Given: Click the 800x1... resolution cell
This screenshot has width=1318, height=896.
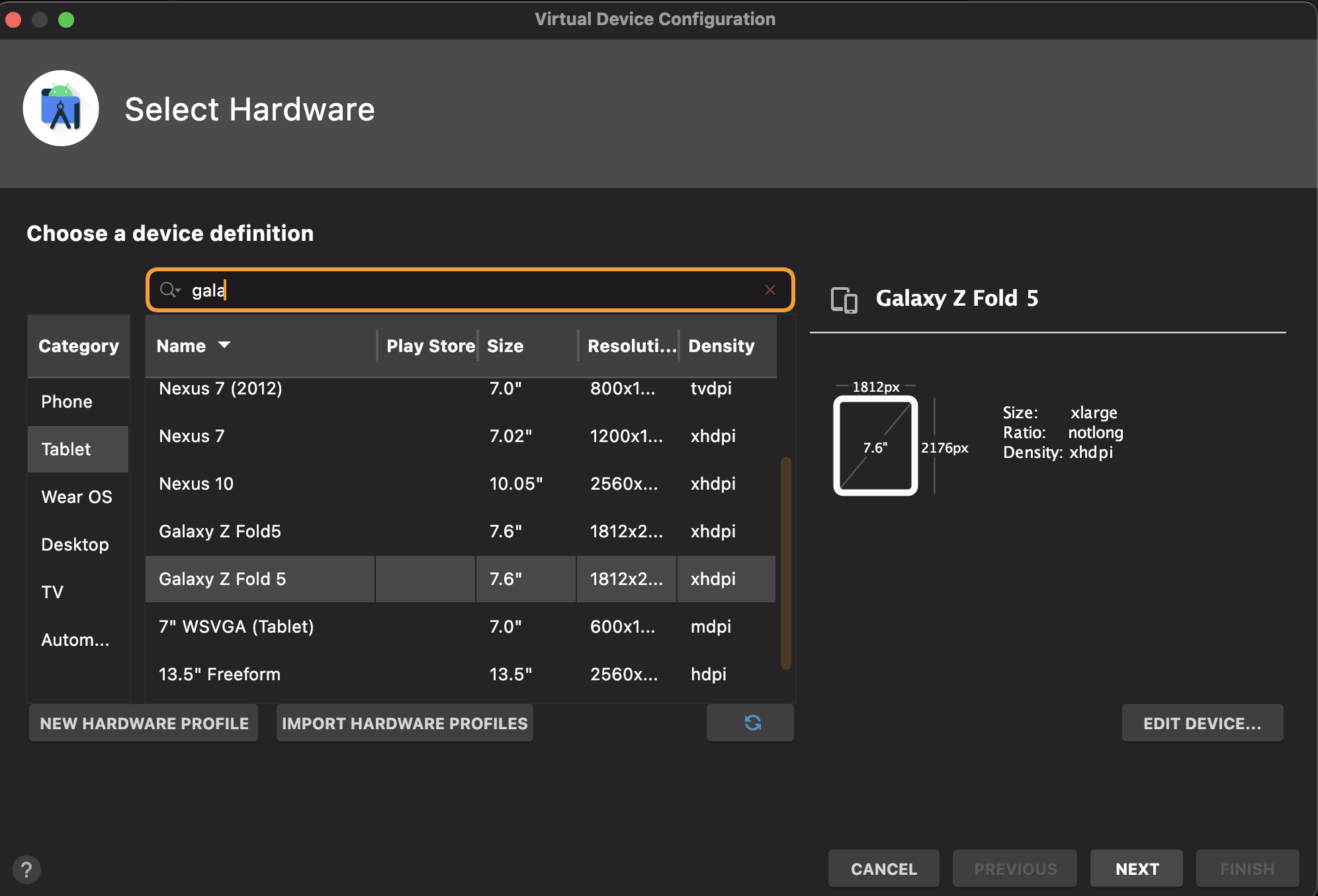Looking at the screenshot, I should pyautogui.click(x=623, y=388).
